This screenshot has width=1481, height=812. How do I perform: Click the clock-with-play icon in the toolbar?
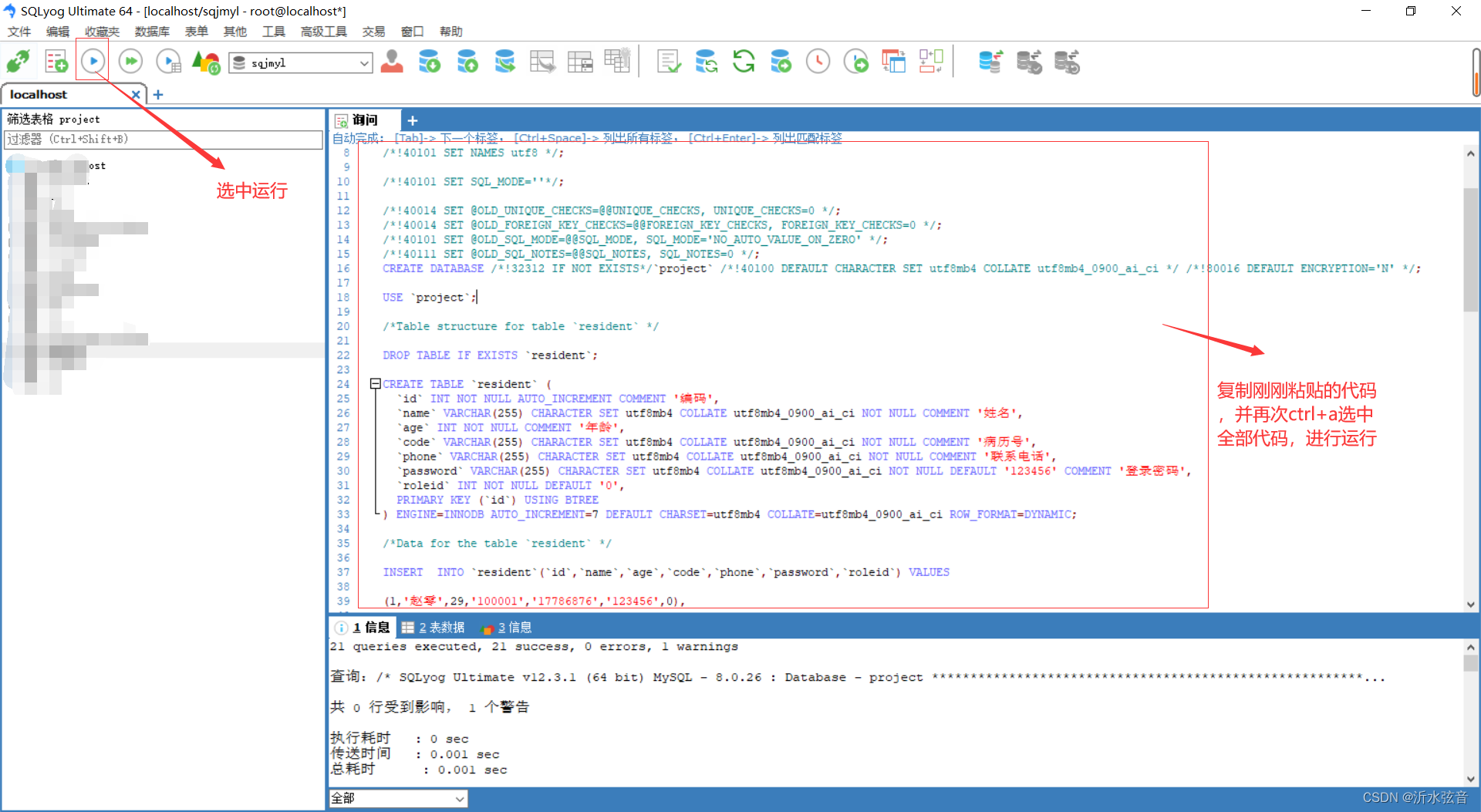click(855, 61)
